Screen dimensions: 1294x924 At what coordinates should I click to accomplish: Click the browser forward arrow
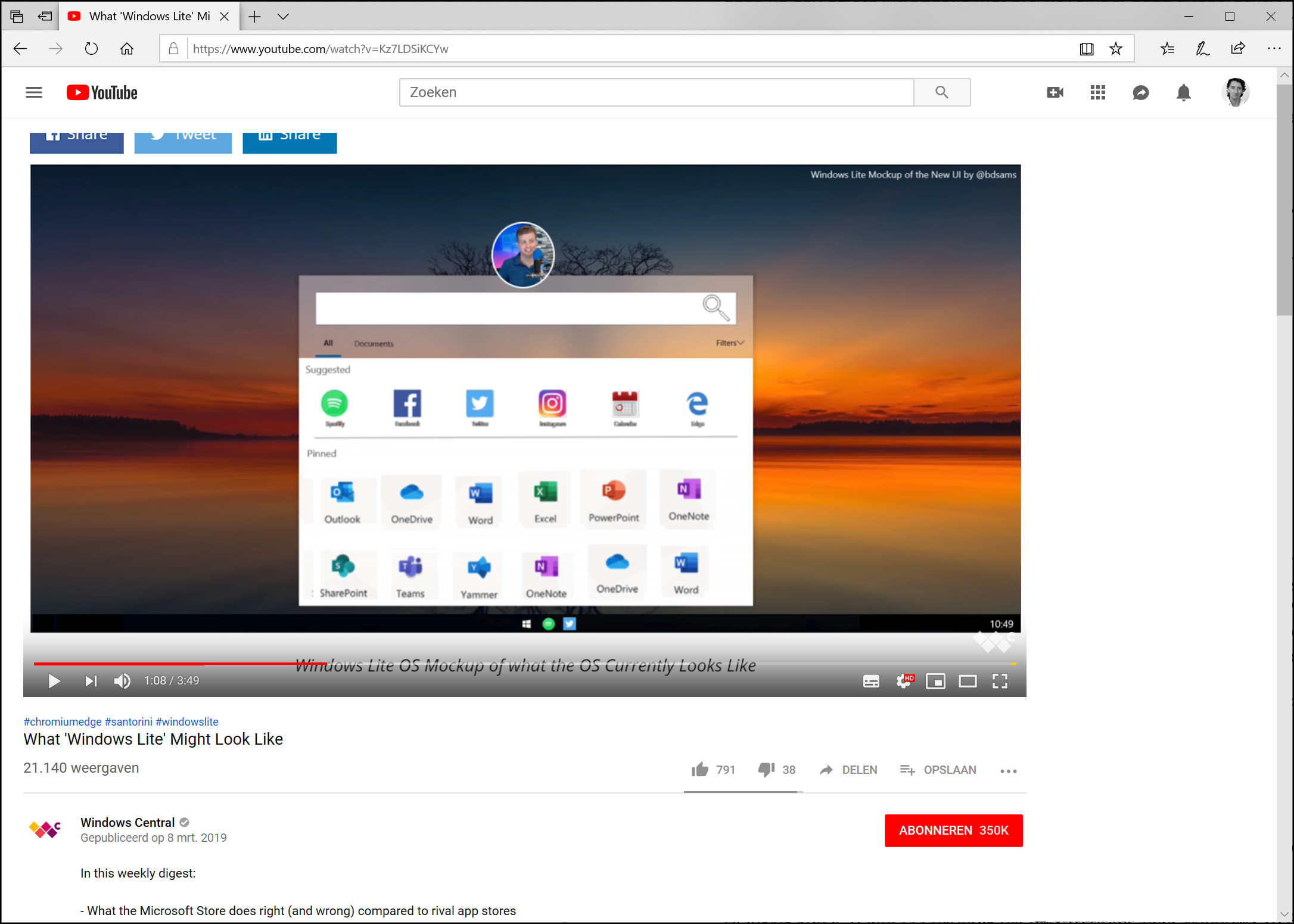[x=55, y=49]
